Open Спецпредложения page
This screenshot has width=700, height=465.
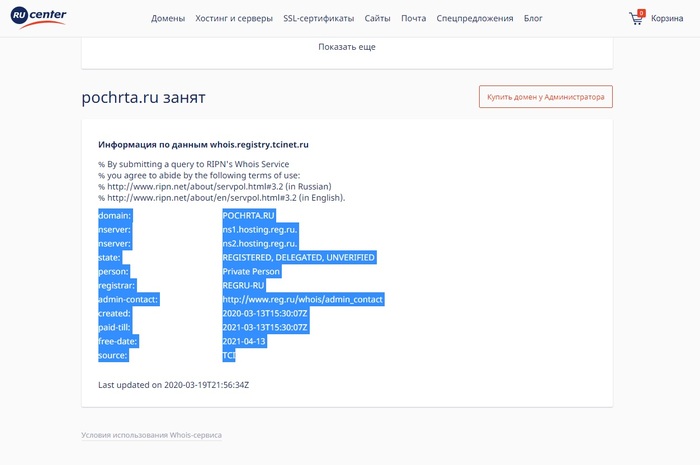click(475, 18)
